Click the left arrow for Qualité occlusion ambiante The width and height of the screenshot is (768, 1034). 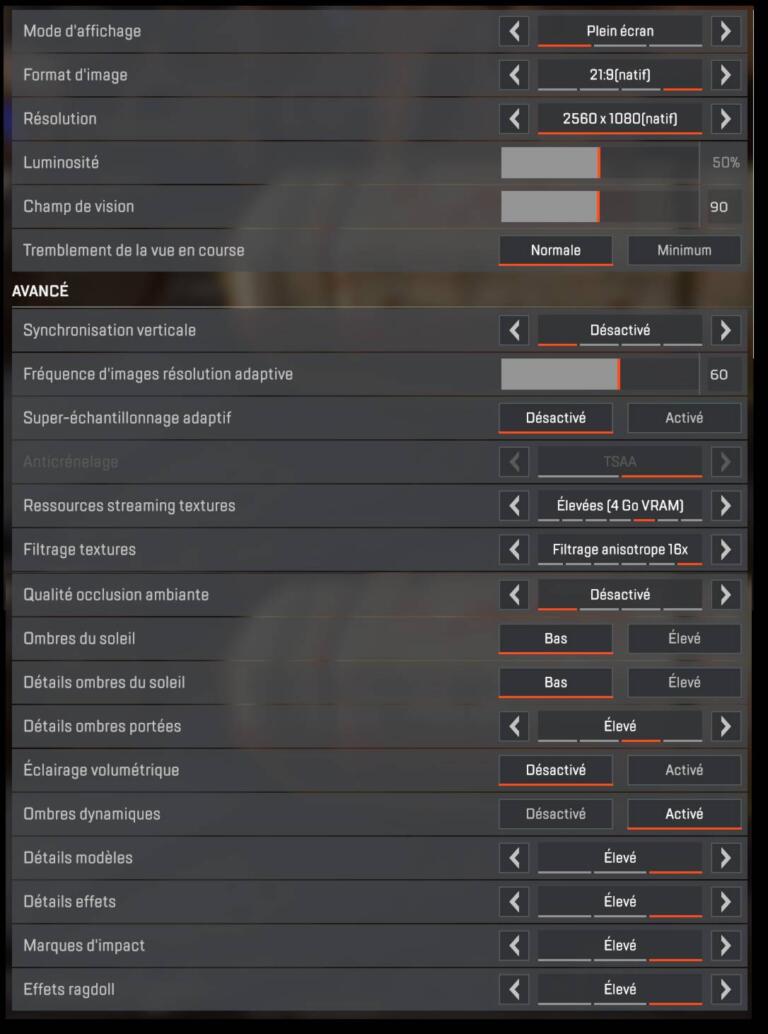tap(513, 594)
